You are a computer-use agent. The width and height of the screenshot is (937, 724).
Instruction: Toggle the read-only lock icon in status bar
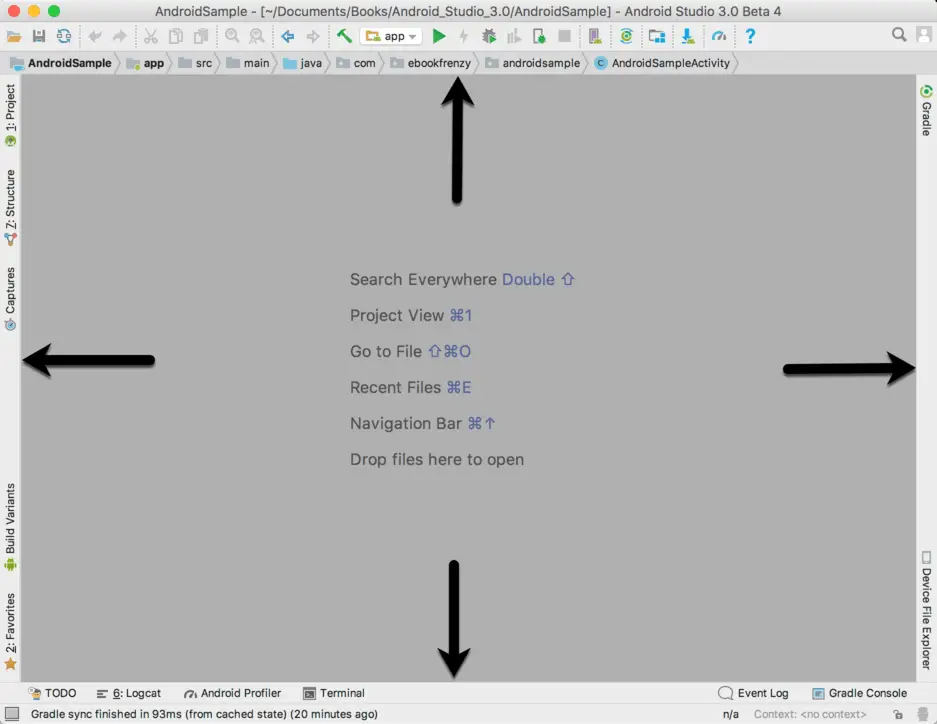pos(898,714)
